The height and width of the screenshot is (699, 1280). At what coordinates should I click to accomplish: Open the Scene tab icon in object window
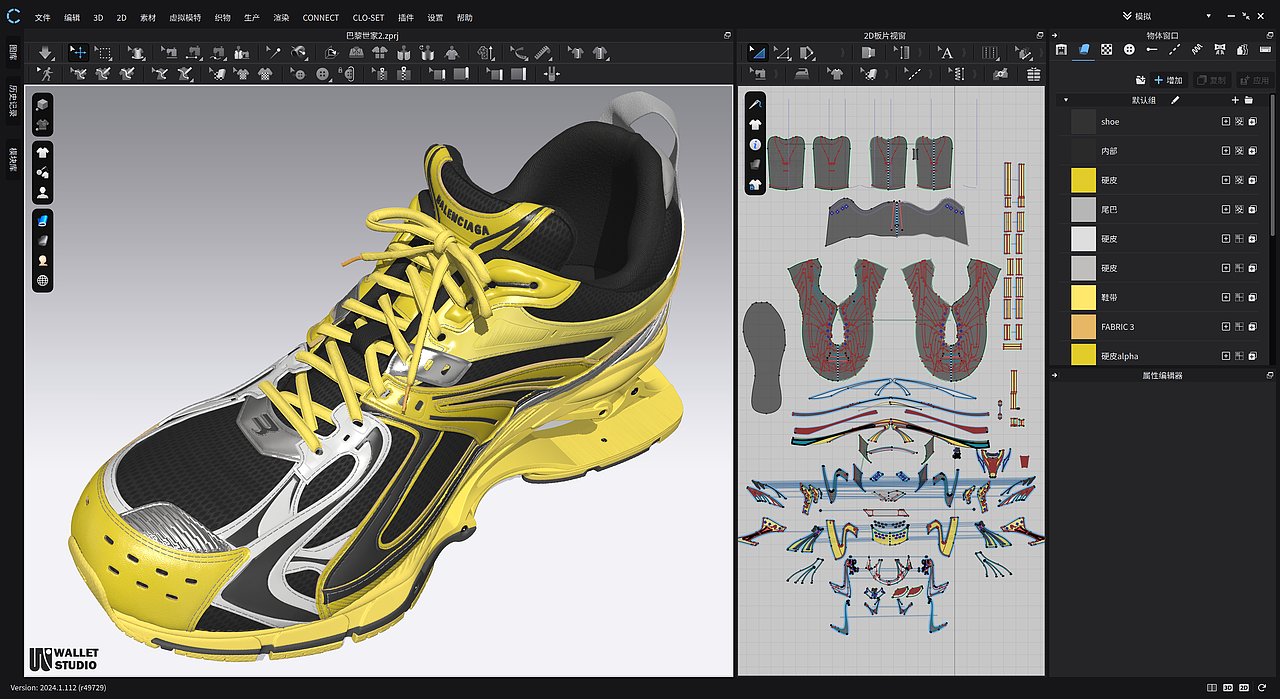1061,49
